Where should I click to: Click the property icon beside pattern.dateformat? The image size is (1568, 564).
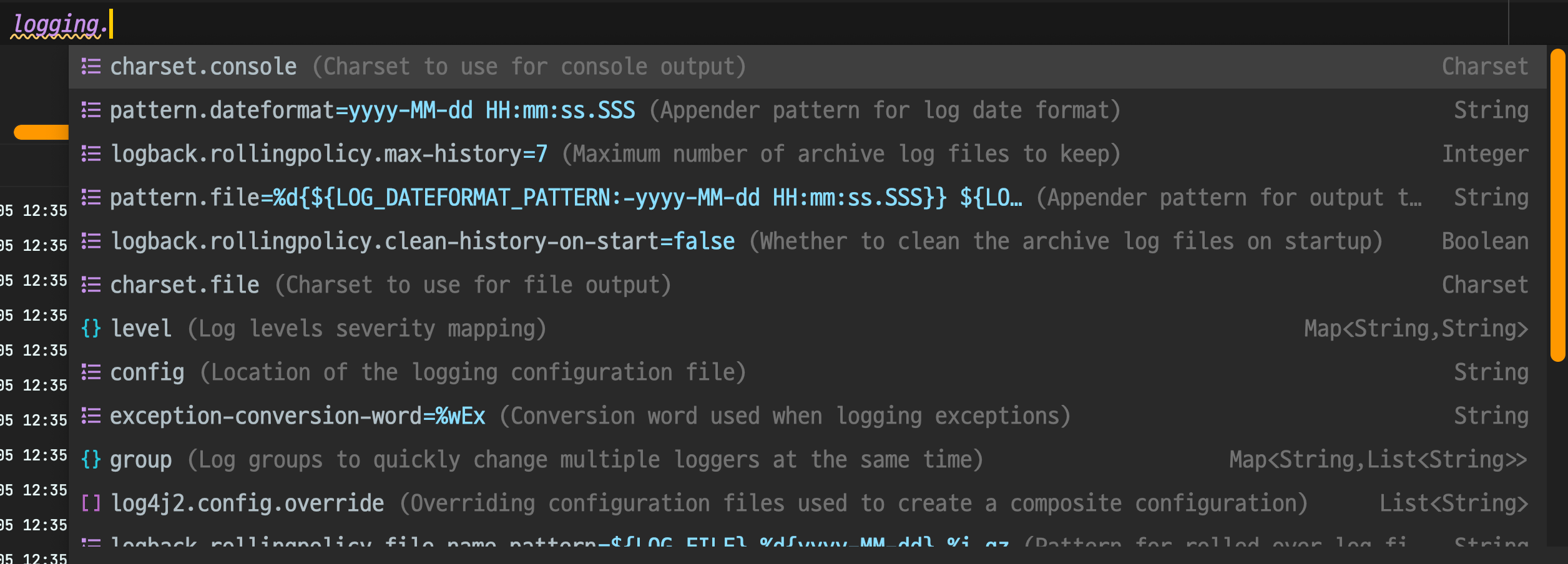tap(91, 110)
